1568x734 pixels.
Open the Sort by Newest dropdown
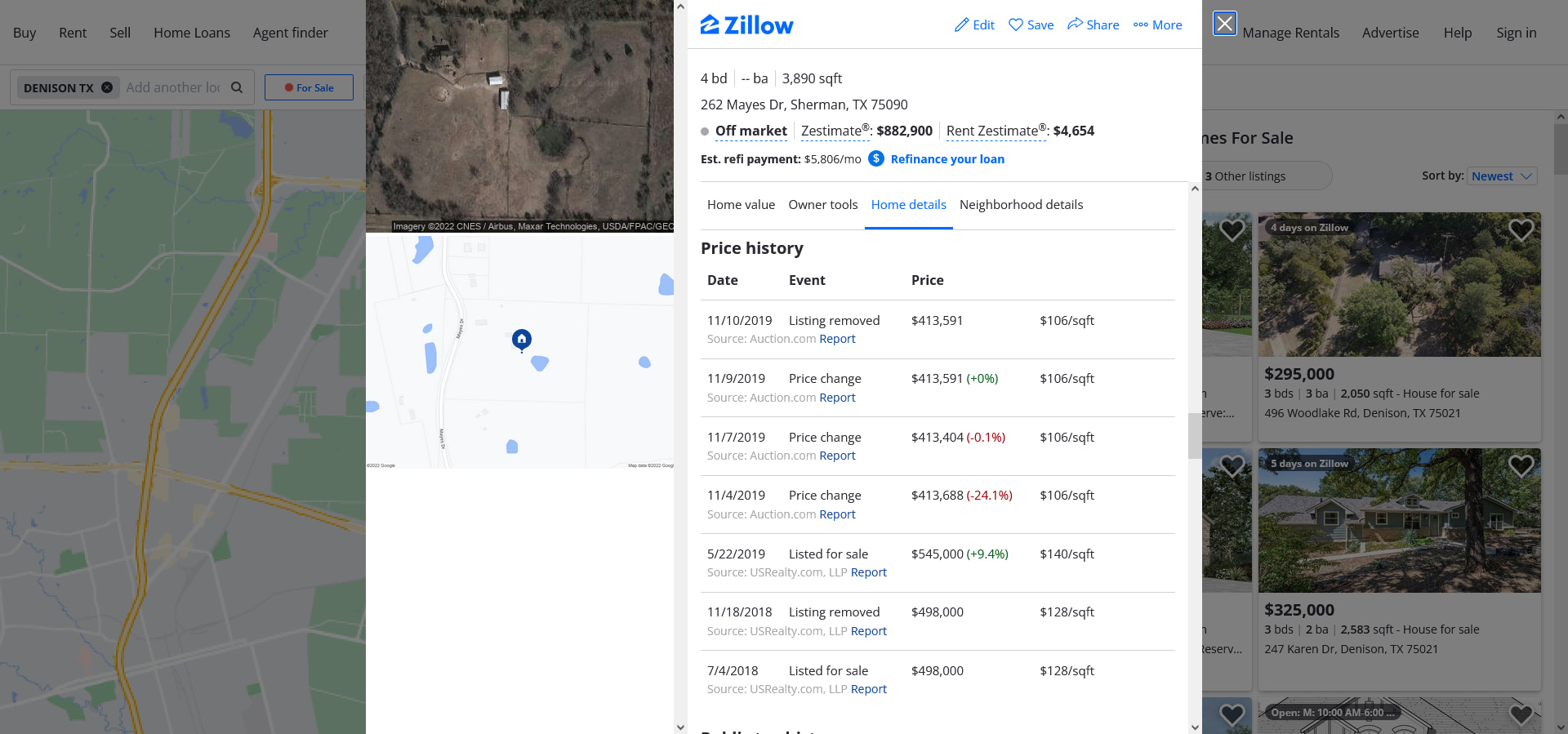click(x=1503, y=176)
